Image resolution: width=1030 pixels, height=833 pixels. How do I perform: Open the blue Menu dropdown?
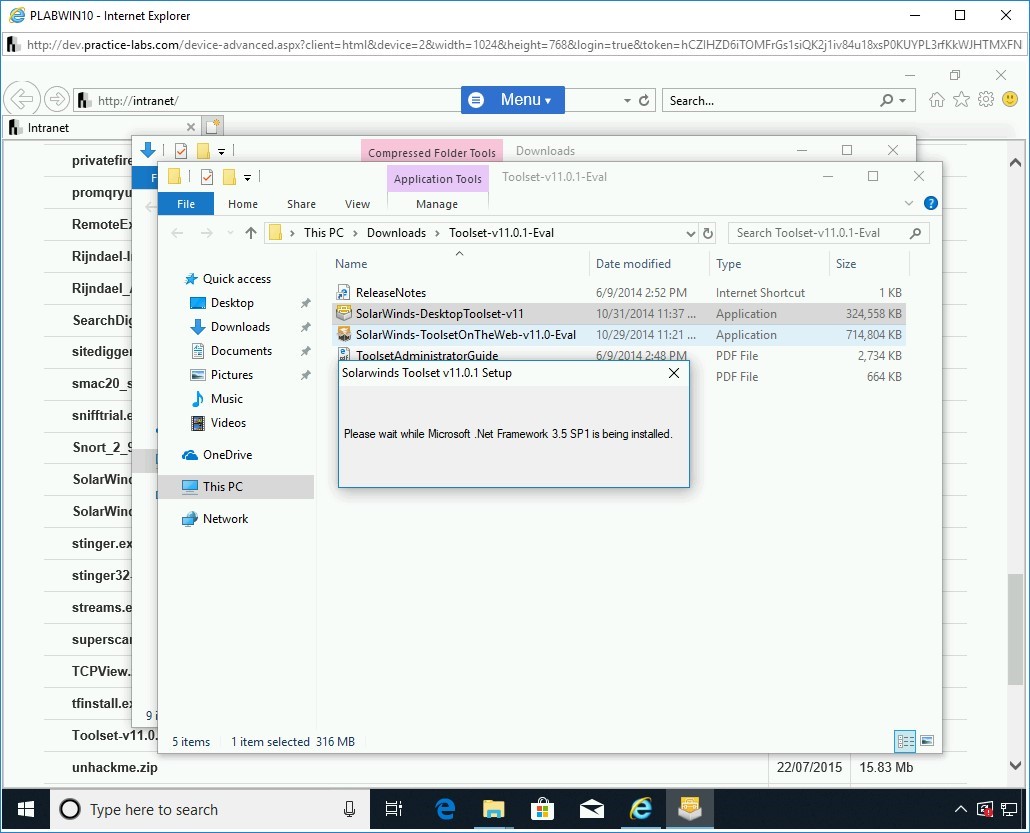tap(513, 100)
